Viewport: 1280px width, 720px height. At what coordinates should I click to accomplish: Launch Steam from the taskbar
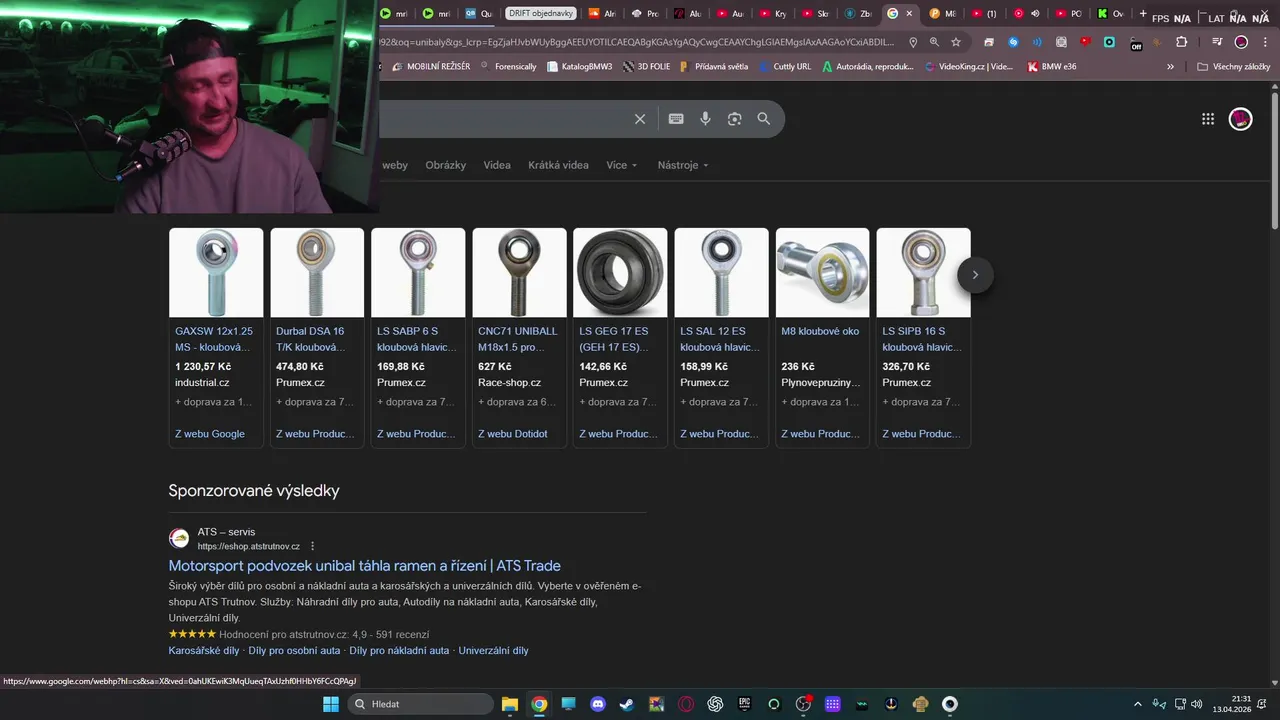[627, 704]
